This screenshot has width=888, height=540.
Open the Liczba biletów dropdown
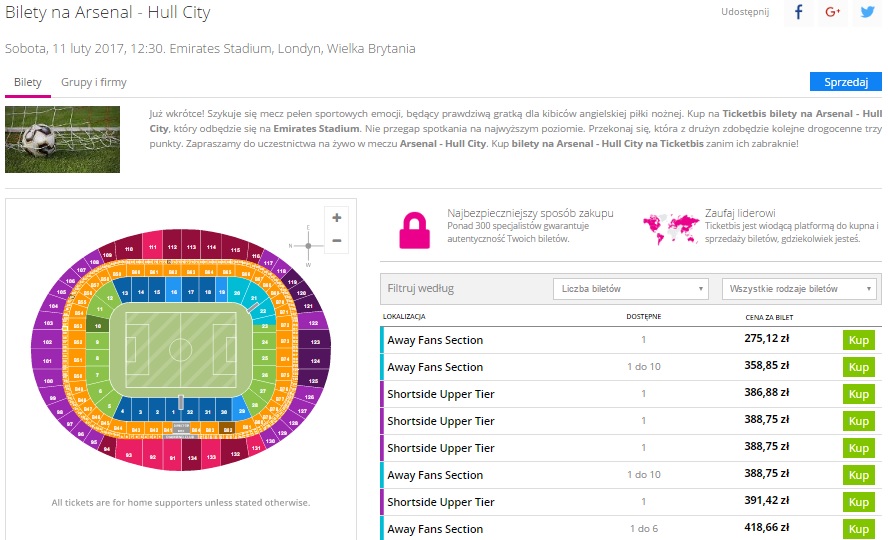(x=630, y=289)
